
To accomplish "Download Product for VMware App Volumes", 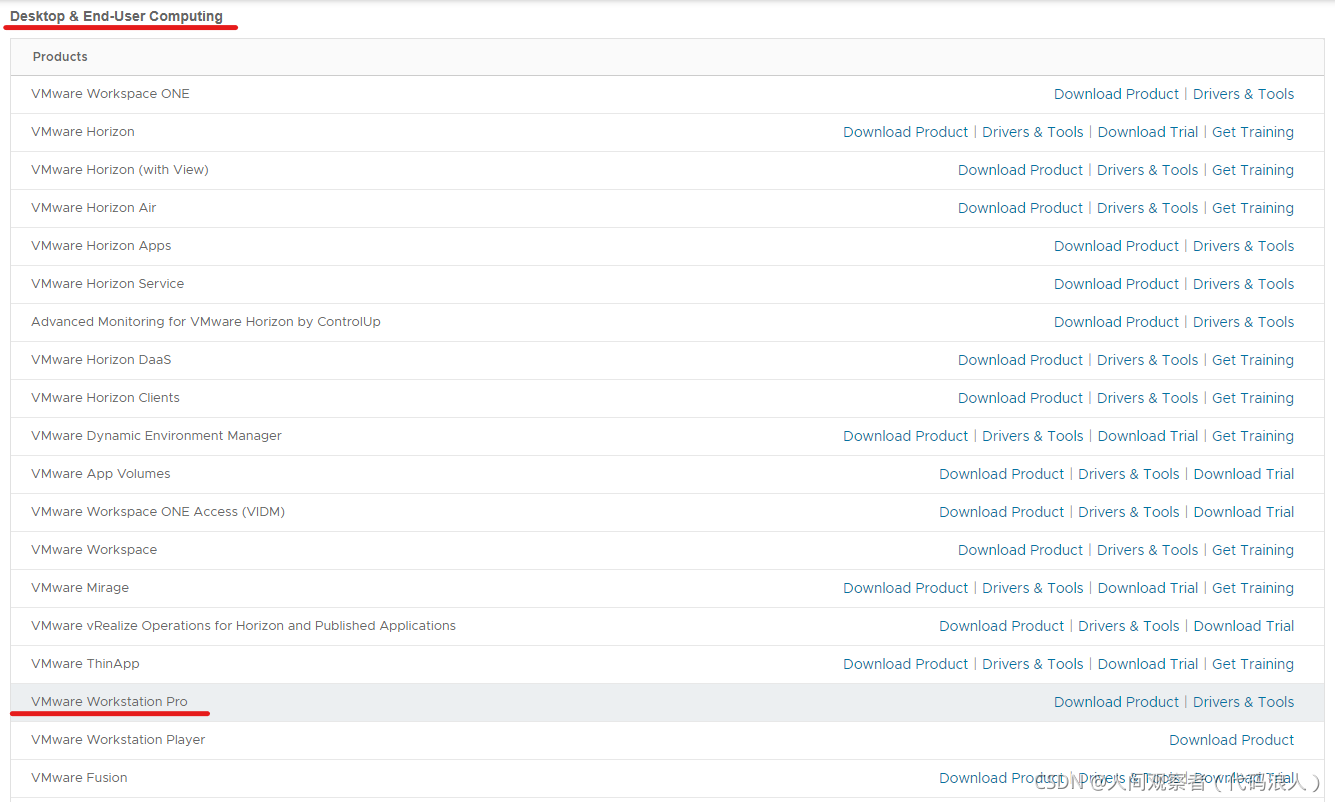I will tap(1001, 474).
